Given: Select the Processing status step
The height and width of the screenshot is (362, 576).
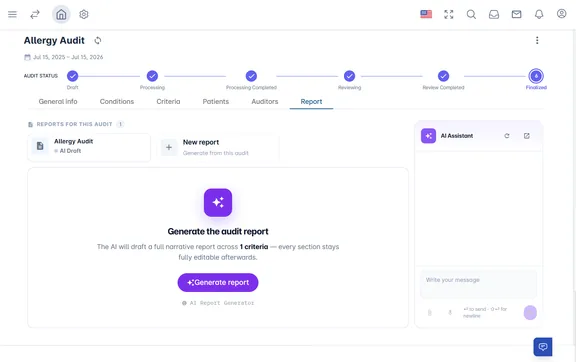Looking at the screenshot, I should click(152, 76).
